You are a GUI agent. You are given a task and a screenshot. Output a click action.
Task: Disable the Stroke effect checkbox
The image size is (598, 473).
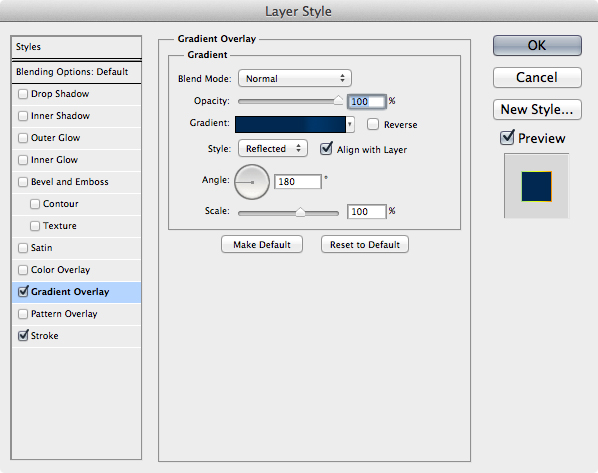click(x=23, y=336)
